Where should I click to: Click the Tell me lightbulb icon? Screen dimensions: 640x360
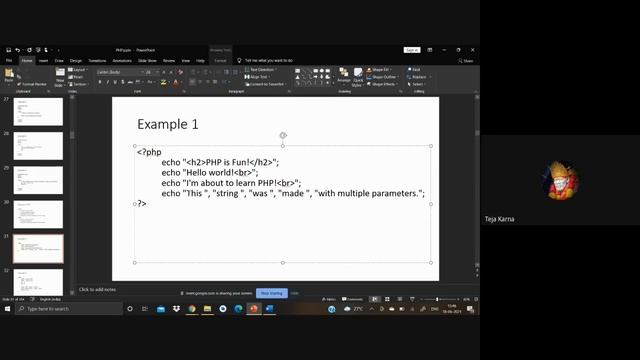(x=240, y=60)
